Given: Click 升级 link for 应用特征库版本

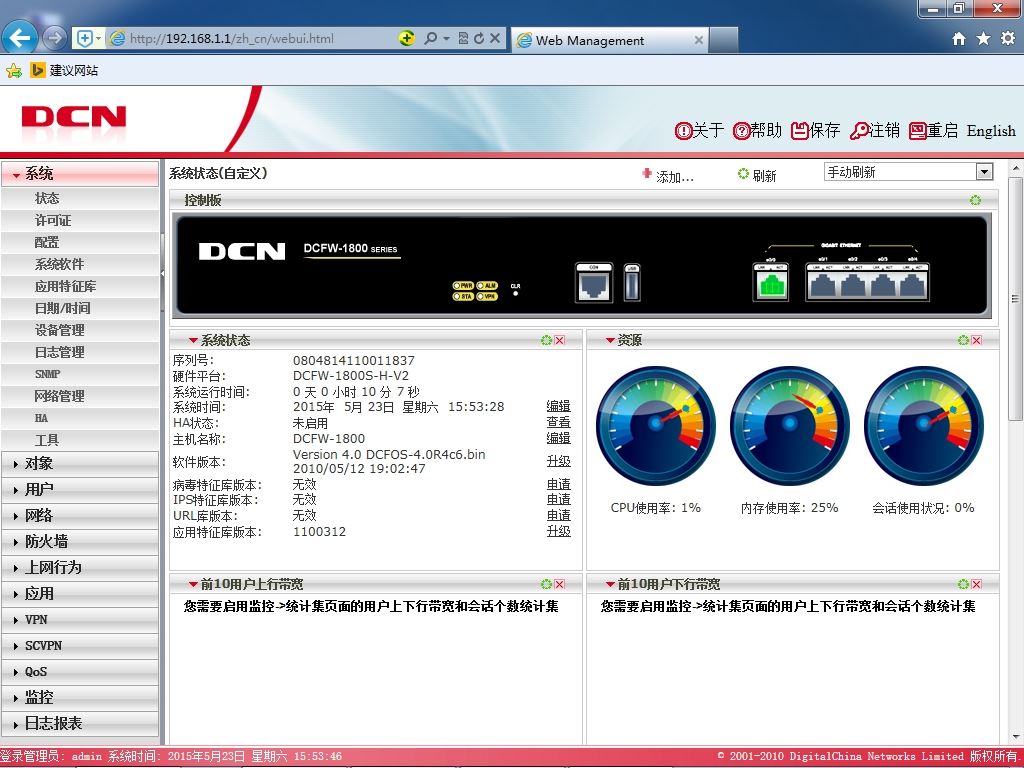Looking at the screenshot, I should point(558,531).
